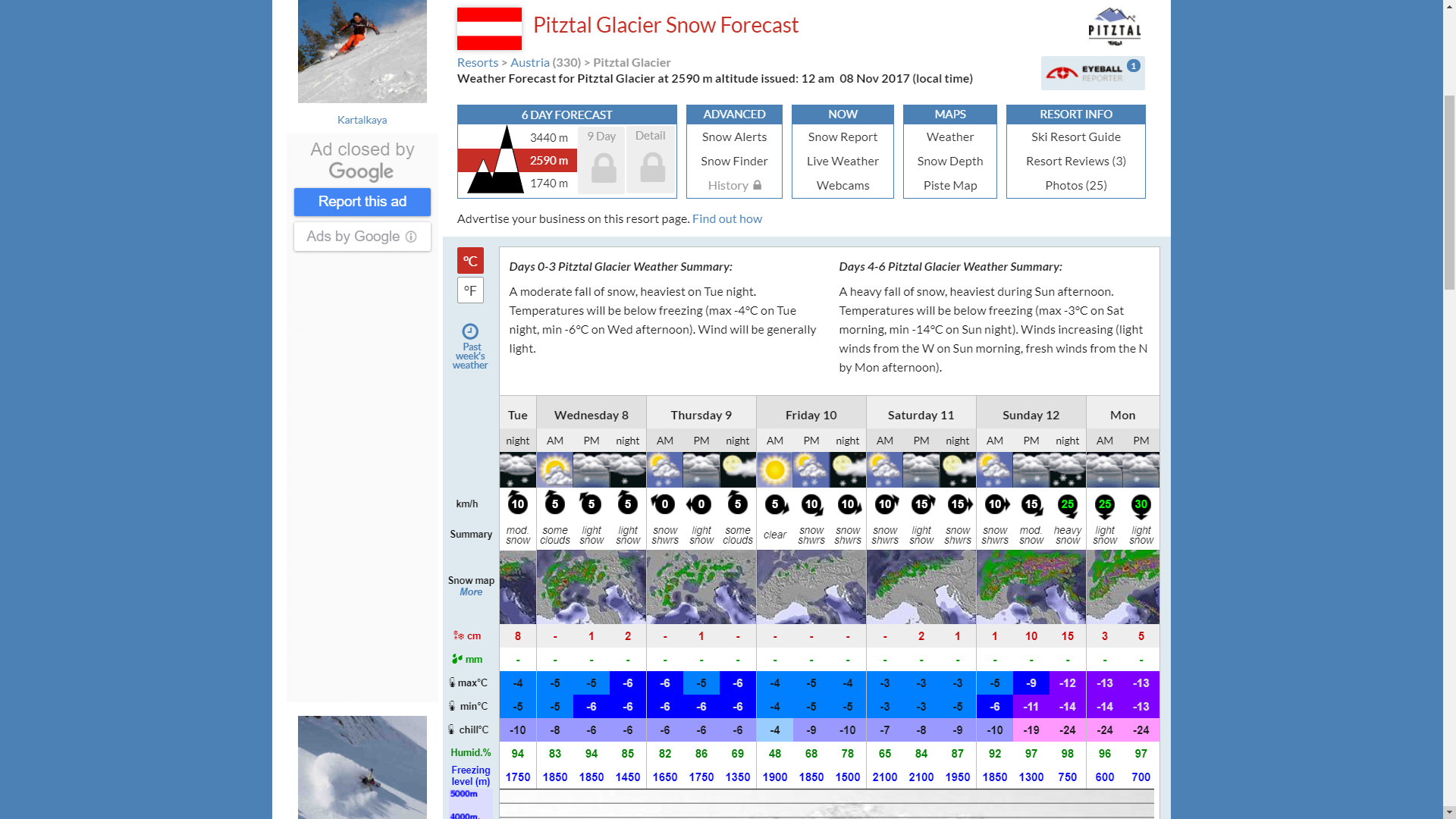
Task: Click the Pitztal resort logo
Action: pyautogui.click(x=1114, y=27)
